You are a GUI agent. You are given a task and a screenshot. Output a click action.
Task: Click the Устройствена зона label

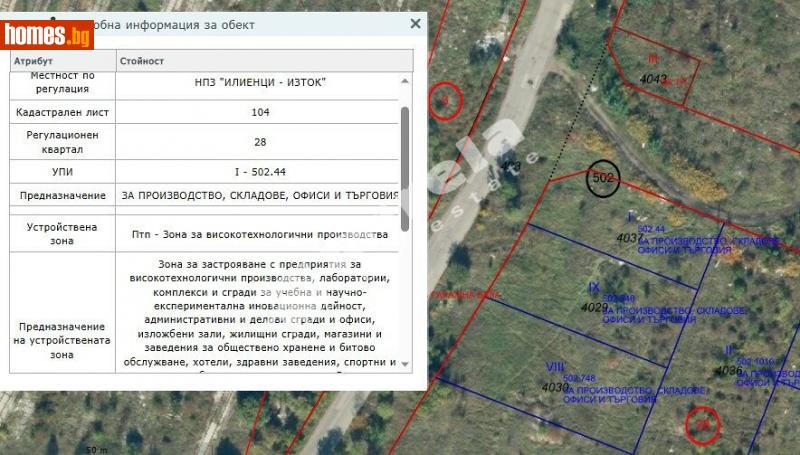pyautogui.click(x=62, y=234)
